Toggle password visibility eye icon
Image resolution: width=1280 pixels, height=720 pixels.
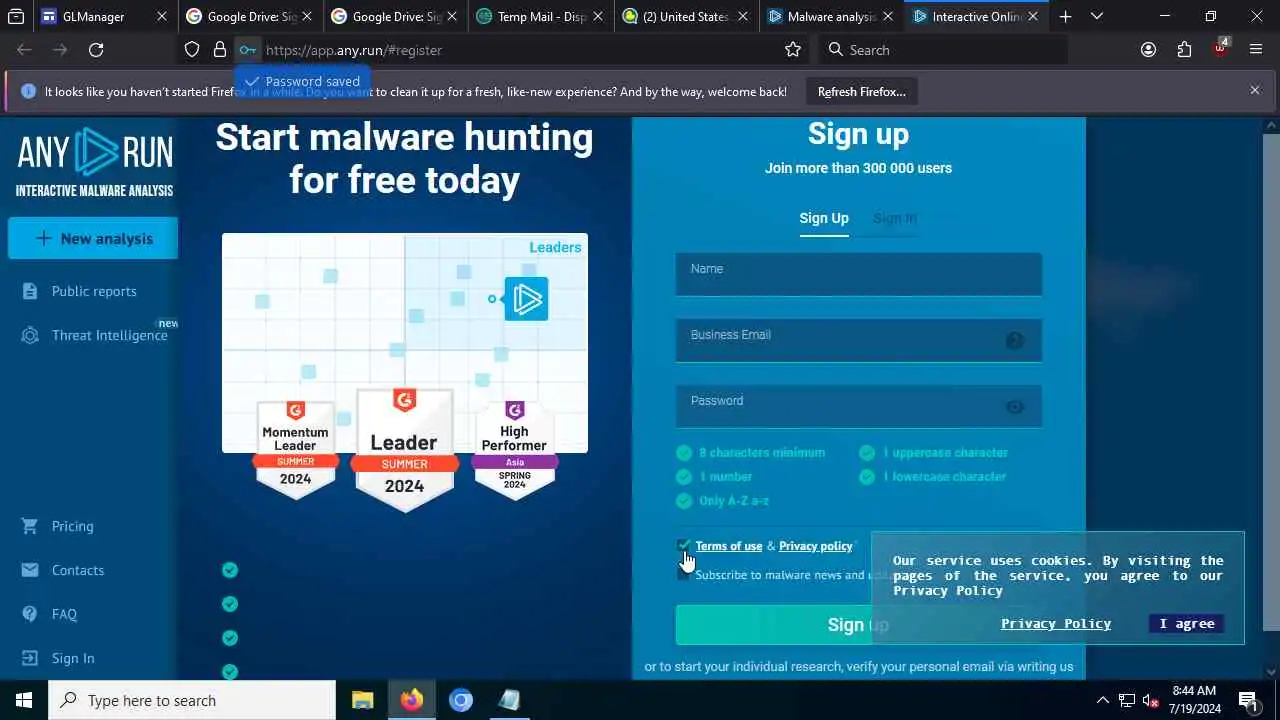click(x=1015, y=407)
